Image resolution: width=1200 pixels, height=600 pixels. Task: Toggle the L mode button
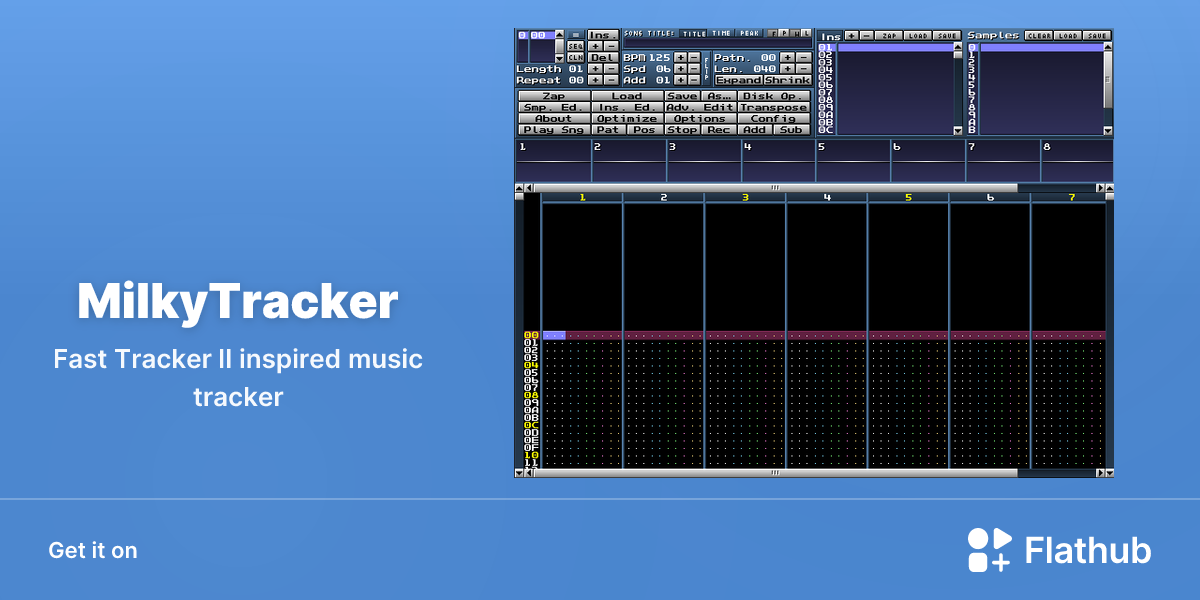click(x=807, y=34)
